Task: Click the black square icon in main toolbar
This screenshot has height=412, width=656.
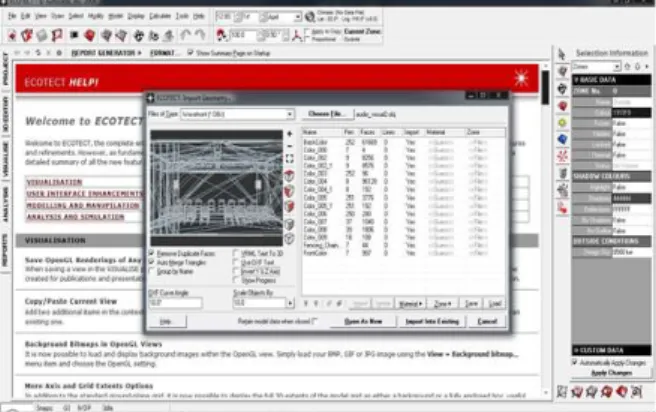Action: pyautogui.click(x=74, y=35)
